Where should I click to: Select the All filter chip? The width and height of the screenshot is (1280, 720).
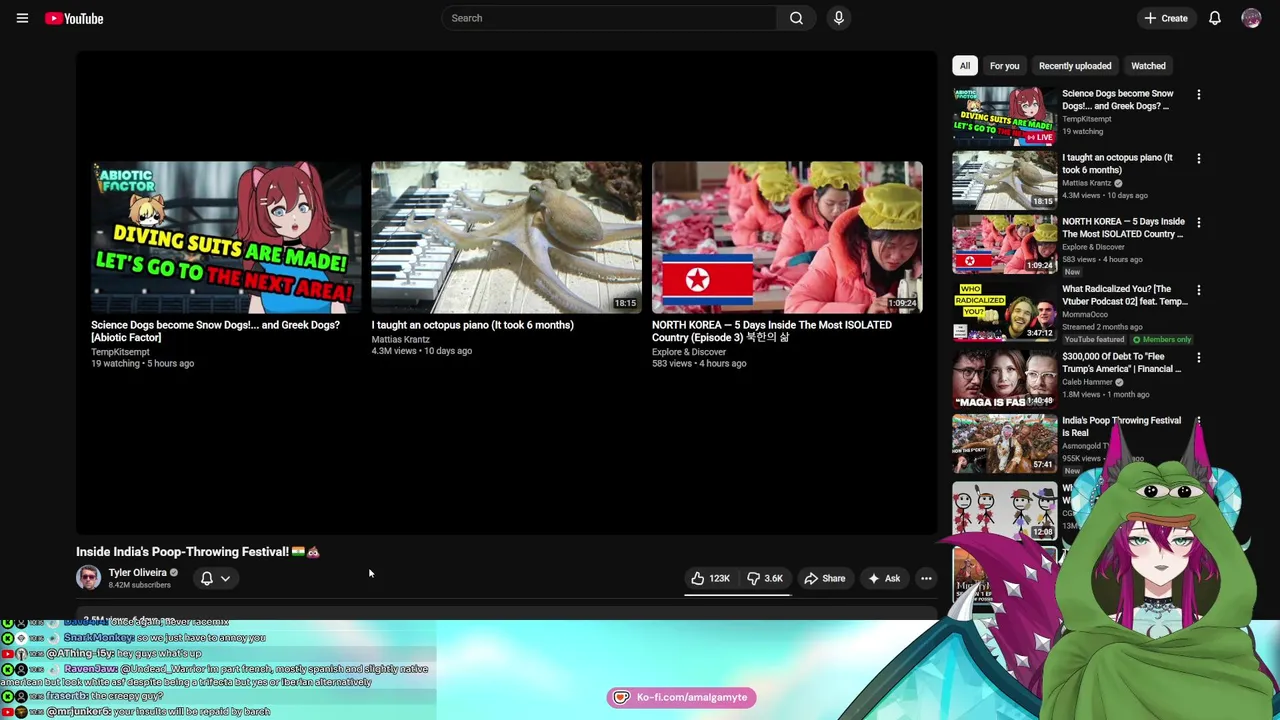click(x=965, y=66)
